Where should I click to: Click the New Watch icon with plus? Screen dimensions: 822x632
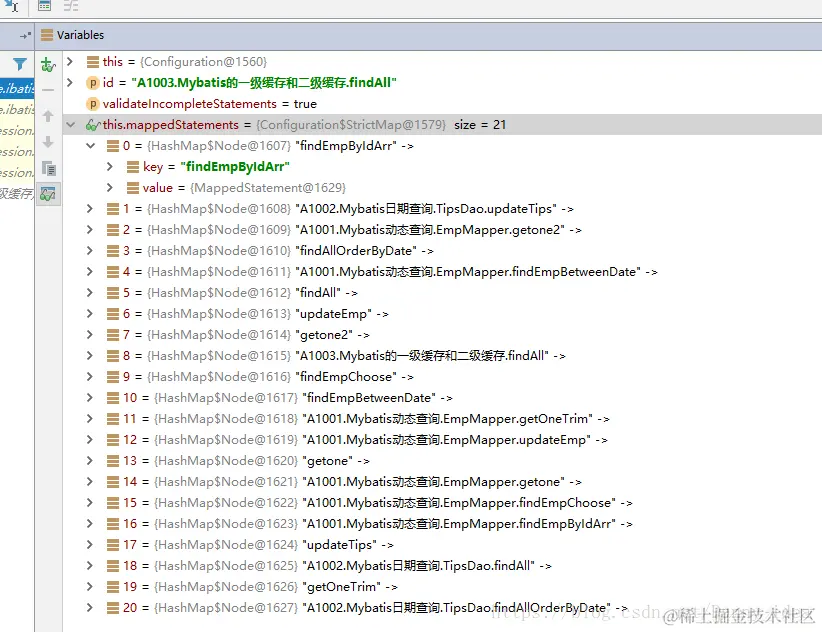[48, 64]
